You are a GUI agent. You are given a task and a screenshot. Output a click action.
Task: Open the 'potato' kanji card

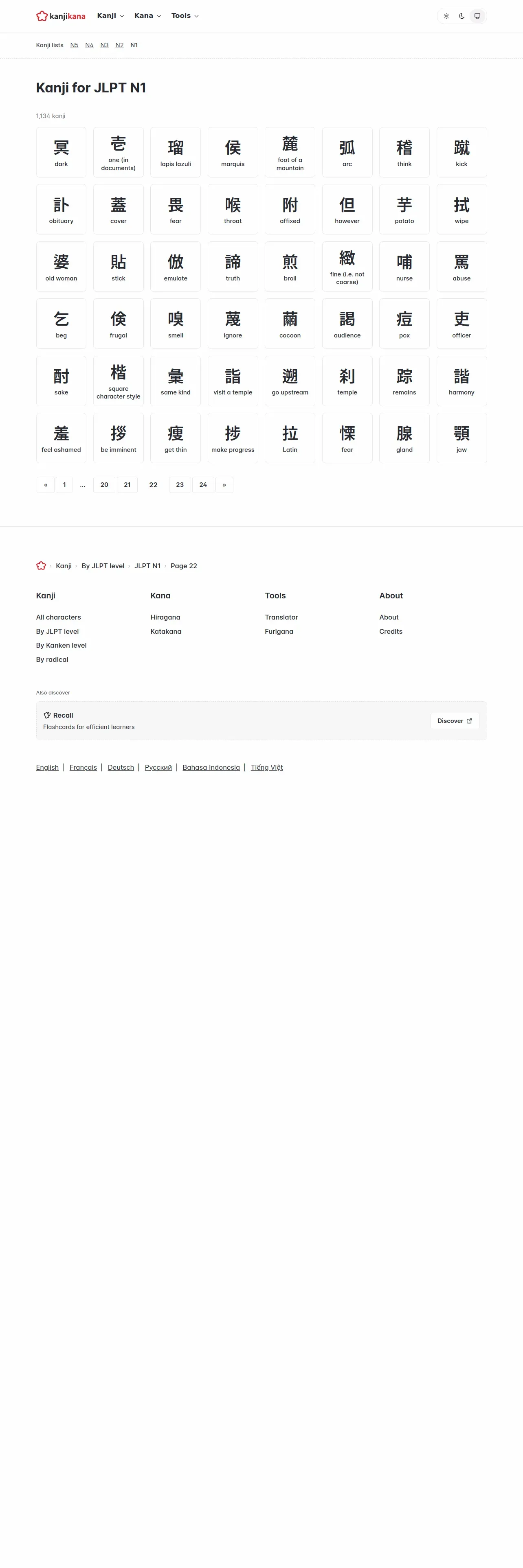click(x=404, y=209)
